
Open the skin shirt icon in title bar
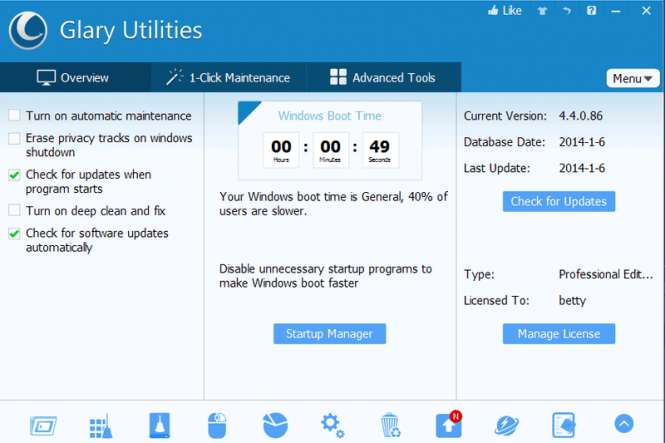pyautogui.click(x=542, y=11)
